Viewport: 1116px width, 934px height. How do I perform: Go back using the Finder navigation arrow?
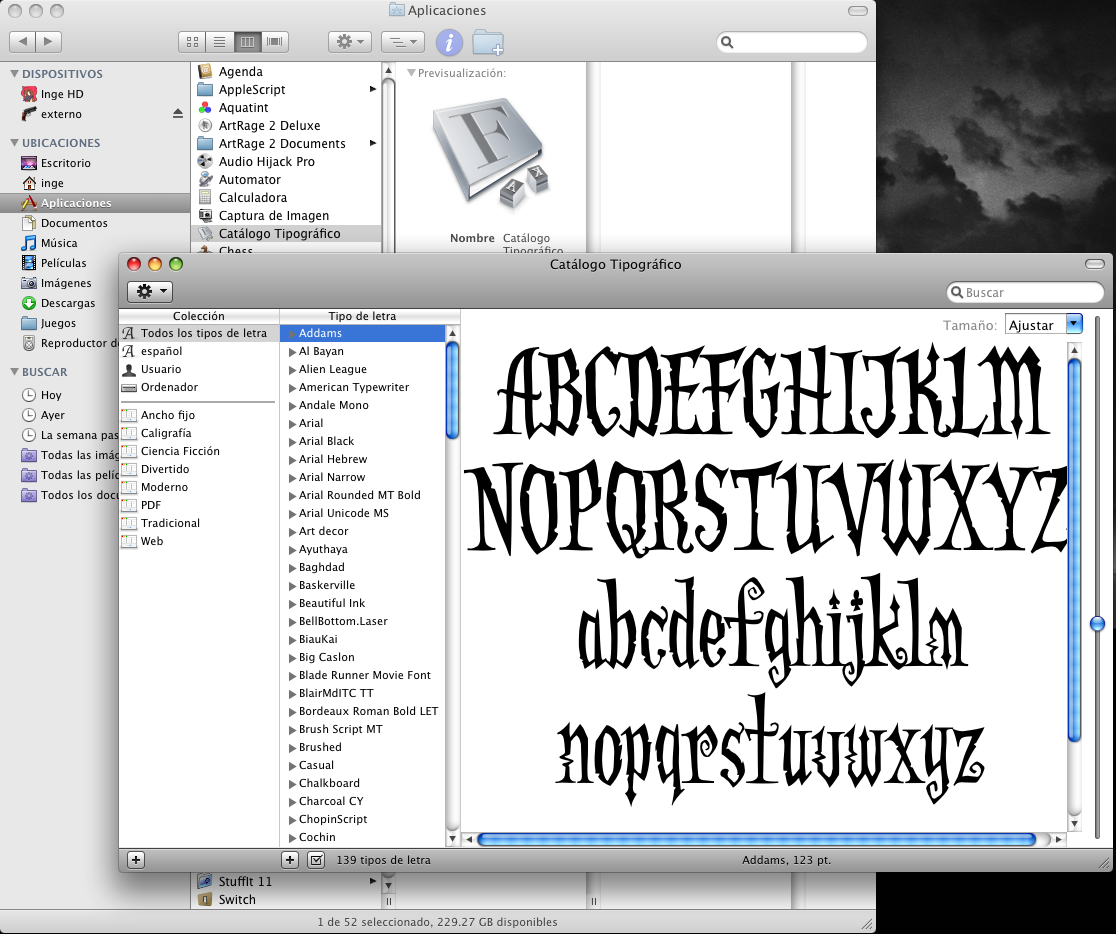[22, 42]
